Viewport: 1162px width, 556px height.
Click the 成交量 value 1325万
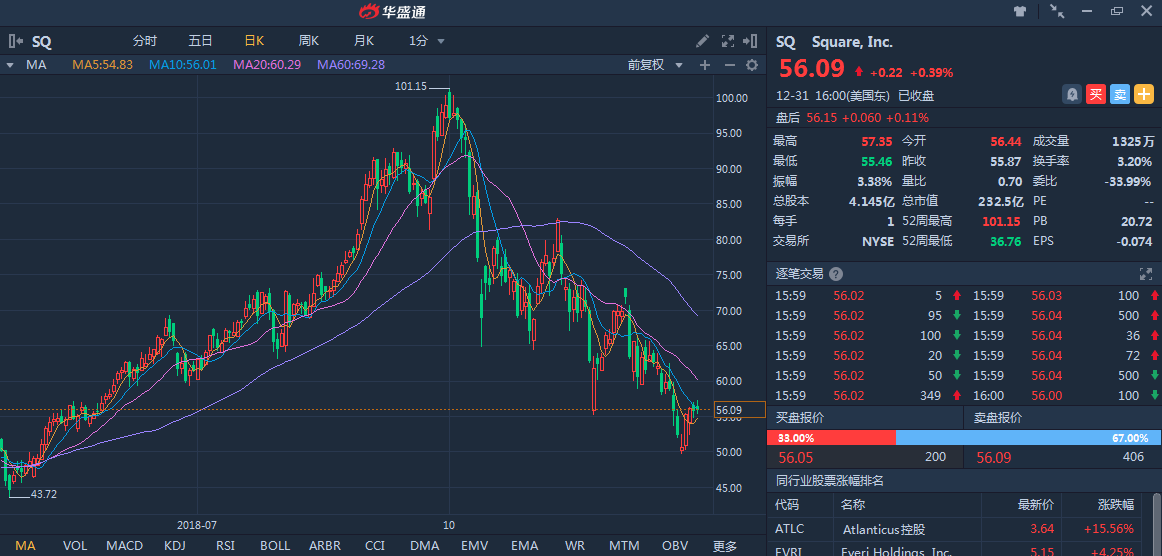point(1132,141)
